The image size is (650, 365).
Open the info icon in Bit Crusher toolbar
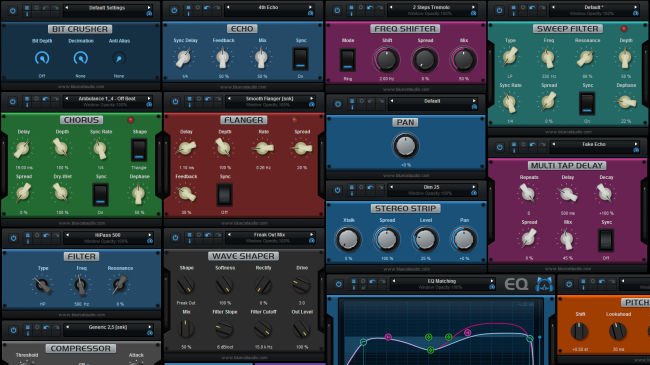coord(27,14)
